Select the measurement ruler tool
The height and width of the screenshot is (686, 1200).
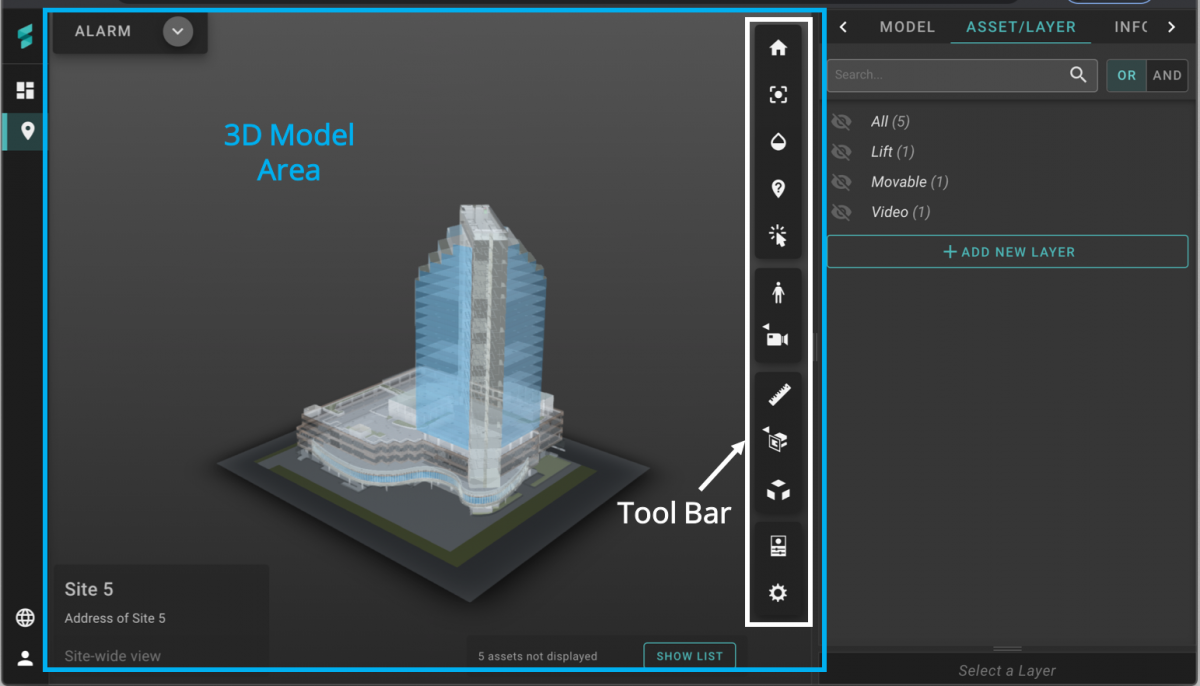[x=778, y=392]
